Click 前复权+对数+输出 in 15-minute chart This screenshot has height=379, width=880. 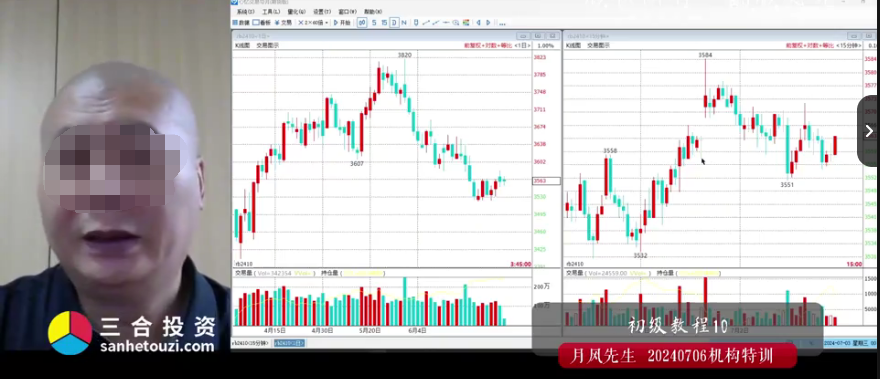pos(810,45)
